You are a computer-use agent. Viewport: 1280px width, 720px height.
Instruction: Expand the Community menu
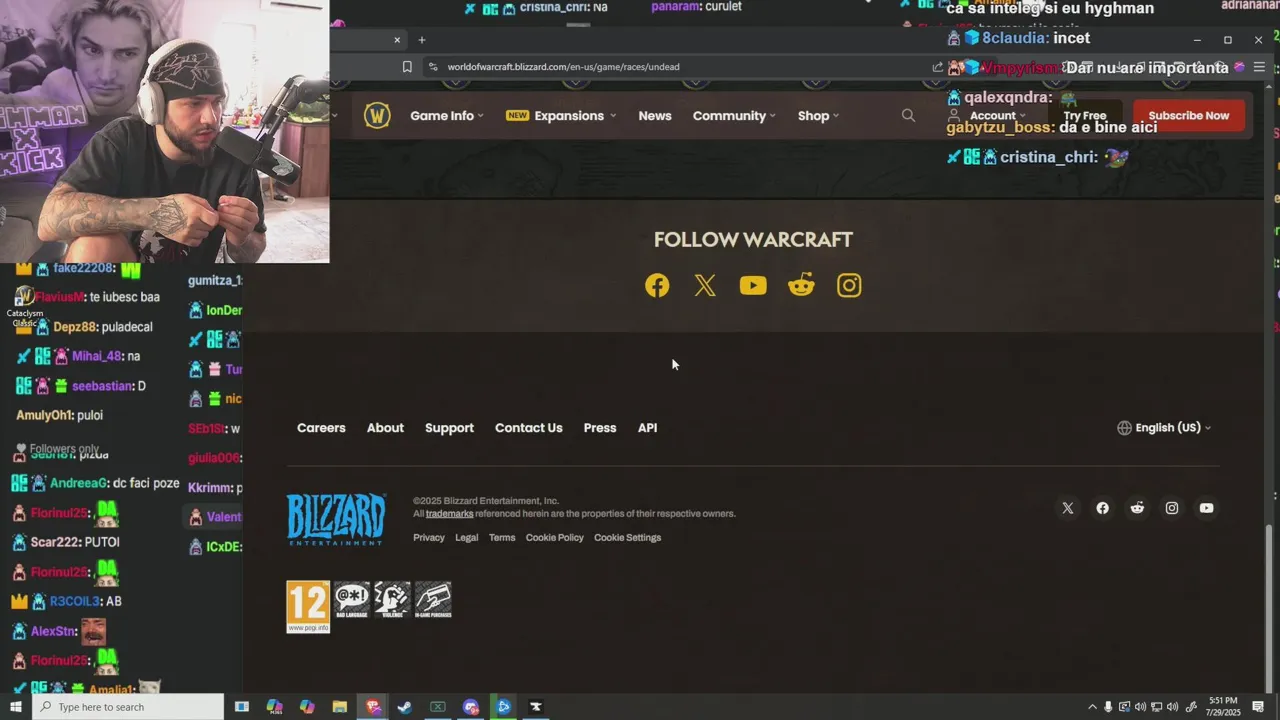(x=734, y=116)
